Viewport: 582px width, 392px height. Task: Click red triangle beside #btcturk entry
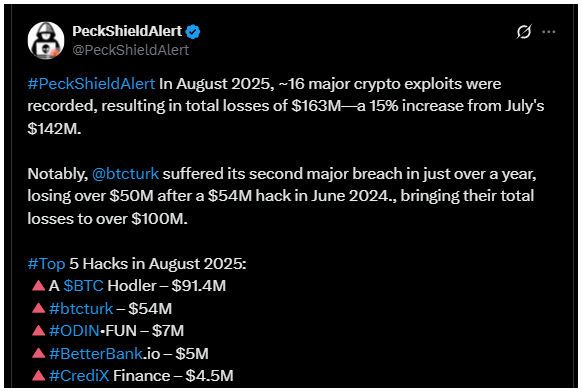[x=38, y=308]
